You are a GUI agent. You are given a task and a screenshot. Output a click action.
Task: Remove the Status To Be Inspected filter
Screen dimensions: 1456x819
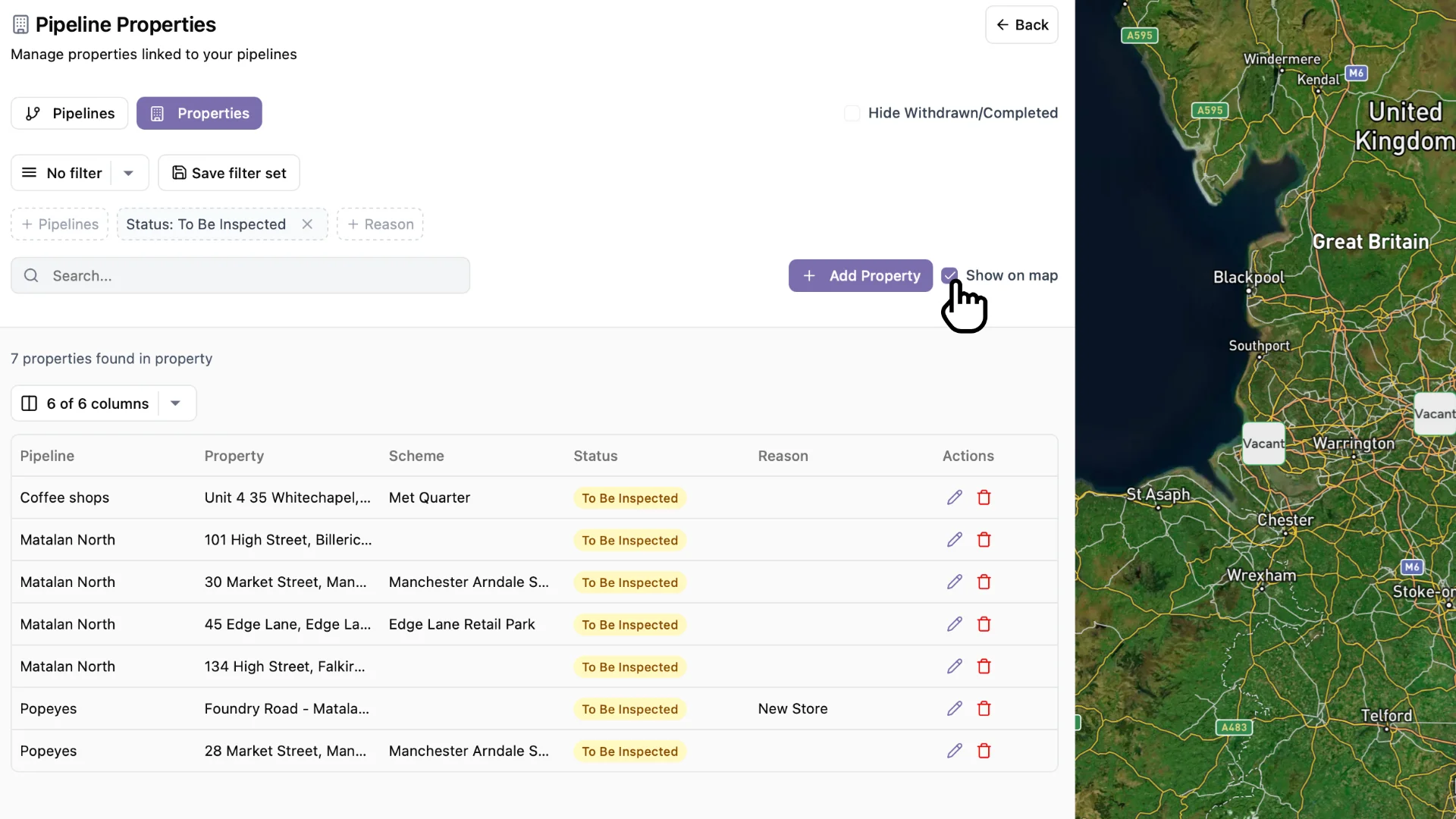pos(307,224)
